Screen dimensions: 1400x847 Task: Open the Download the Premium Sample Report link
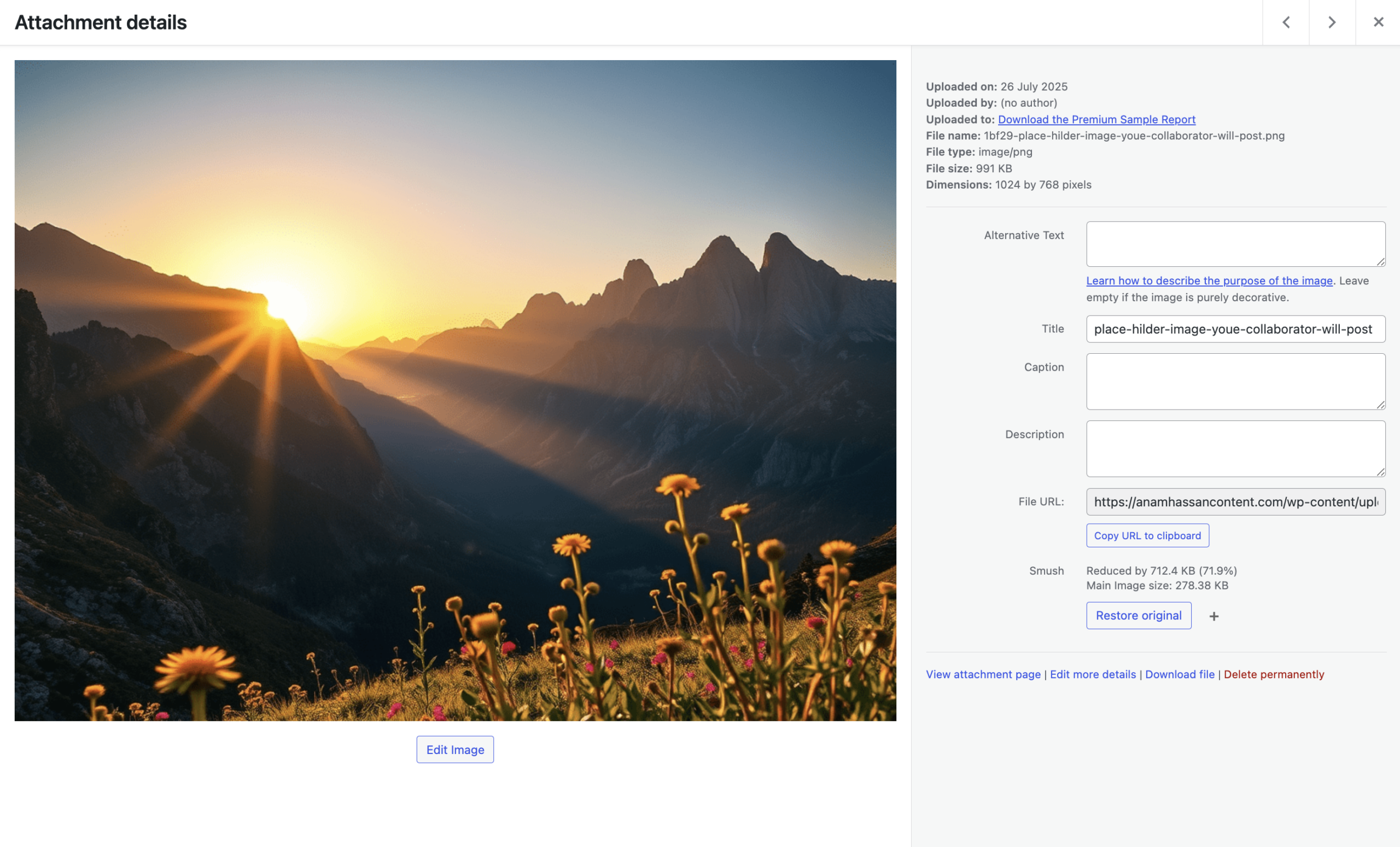[x=1096, y=119]
